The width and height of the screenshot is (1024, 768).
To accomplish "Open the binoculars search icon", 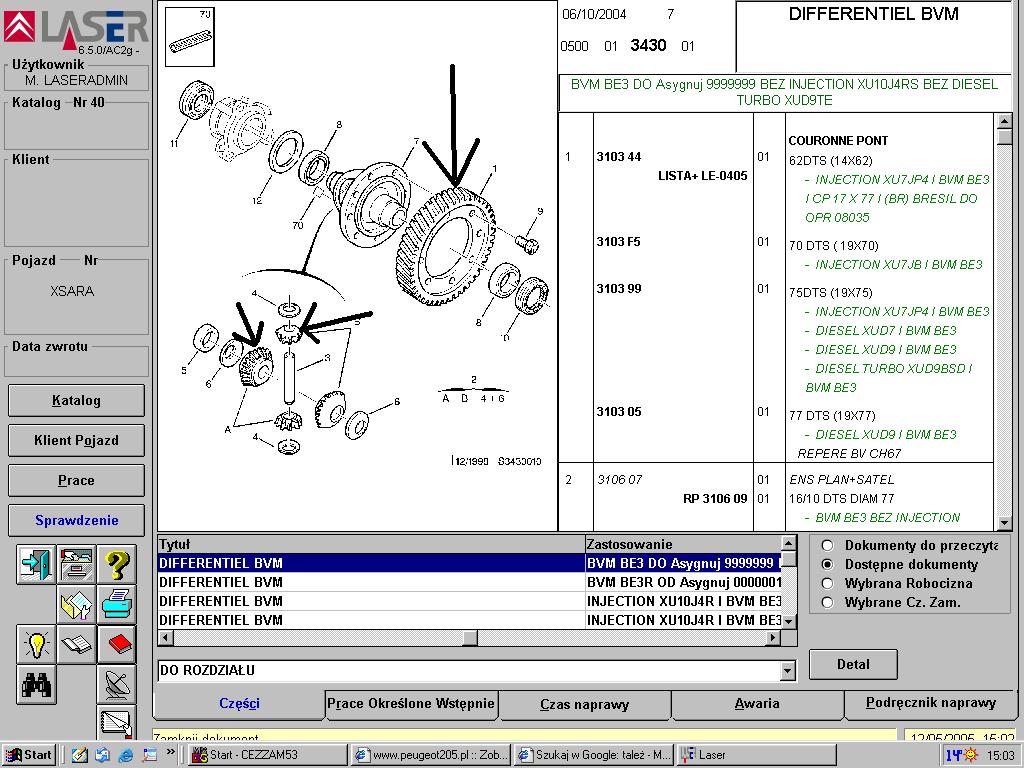I will [x=37, y=684].
